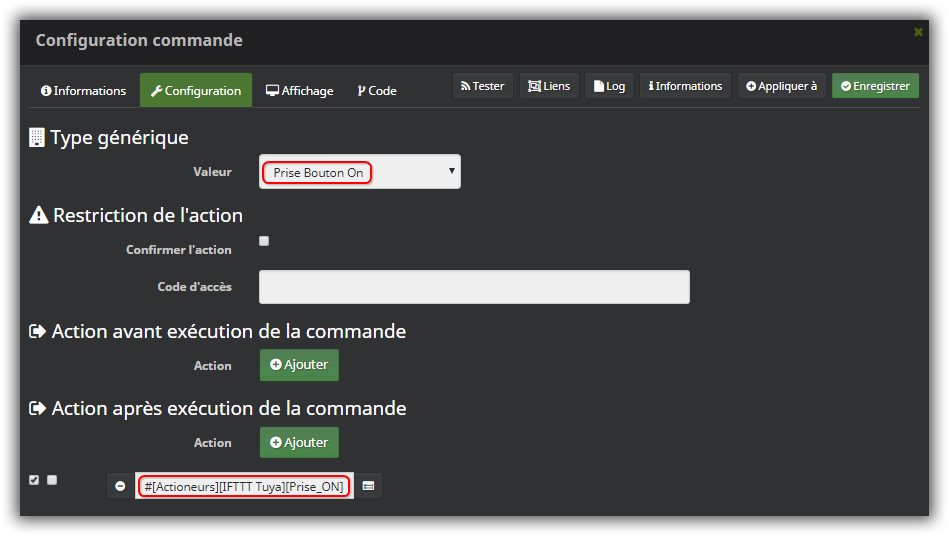The width and height of the screenshot is (949, 536).
Task: Click the Tester button
Action: tap(482, 86)
